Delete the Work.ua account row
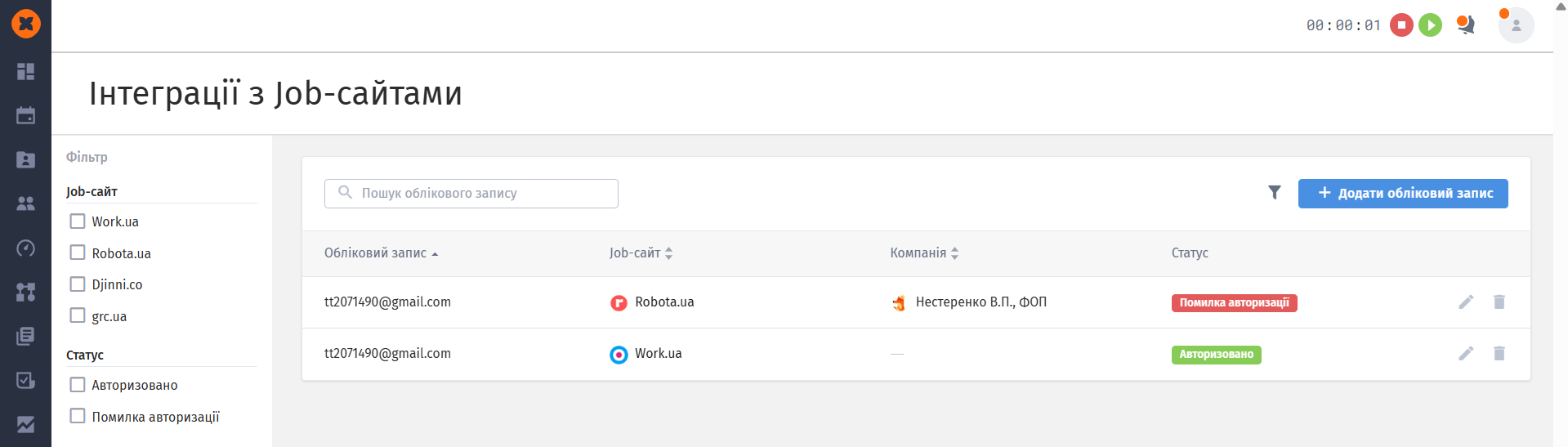 coord(1499,354)
